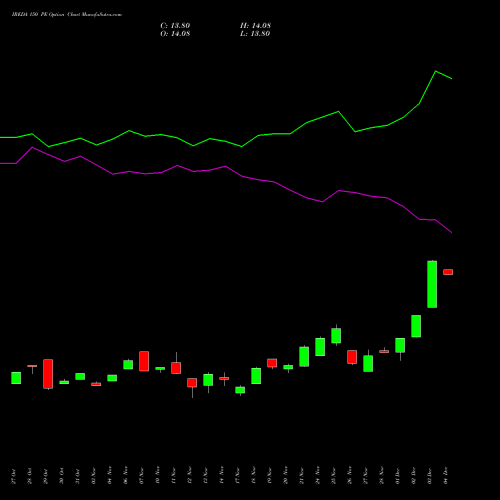Click the final red candlestick above 04 Dec
500x500 pixels.
pyautogui.click(x=448, y=272)
